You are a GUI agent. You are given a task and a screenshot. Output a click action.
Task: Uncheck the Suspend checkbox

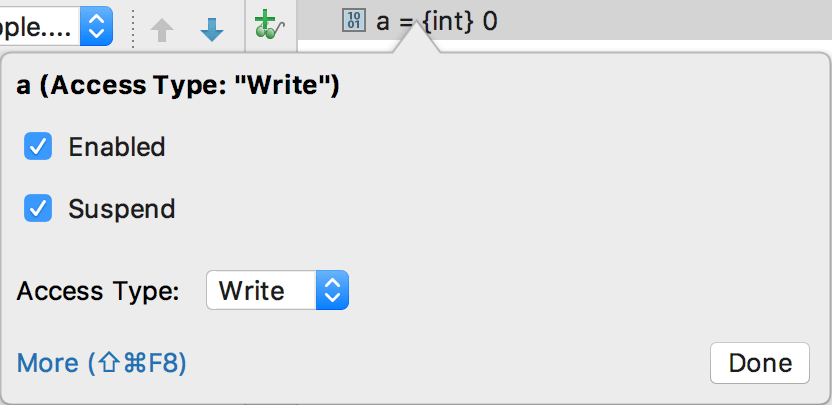[x=39, y=209]
